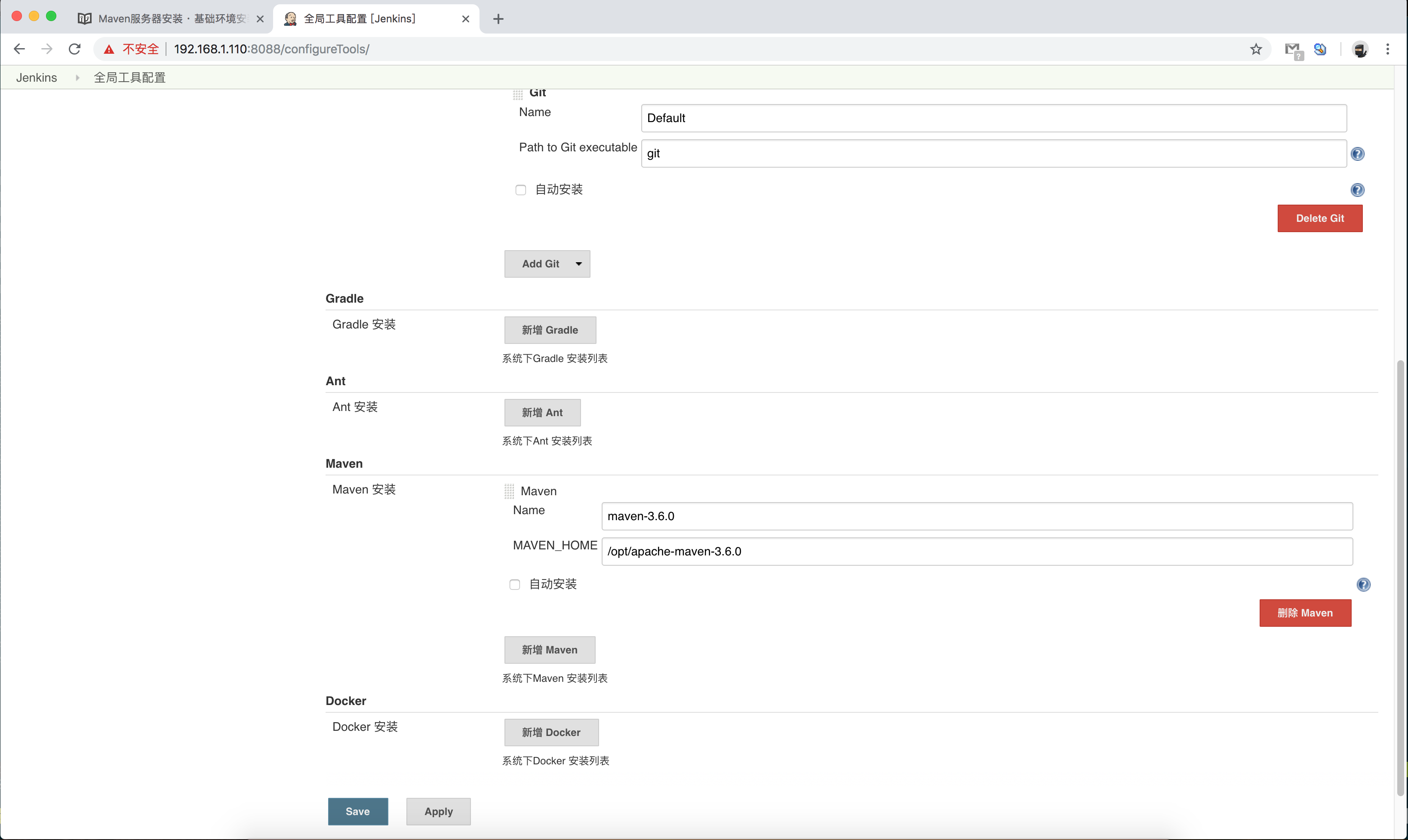The image size is (1408, 840).
Task: Click the browser reload page icon
Action: click(74, 49)
